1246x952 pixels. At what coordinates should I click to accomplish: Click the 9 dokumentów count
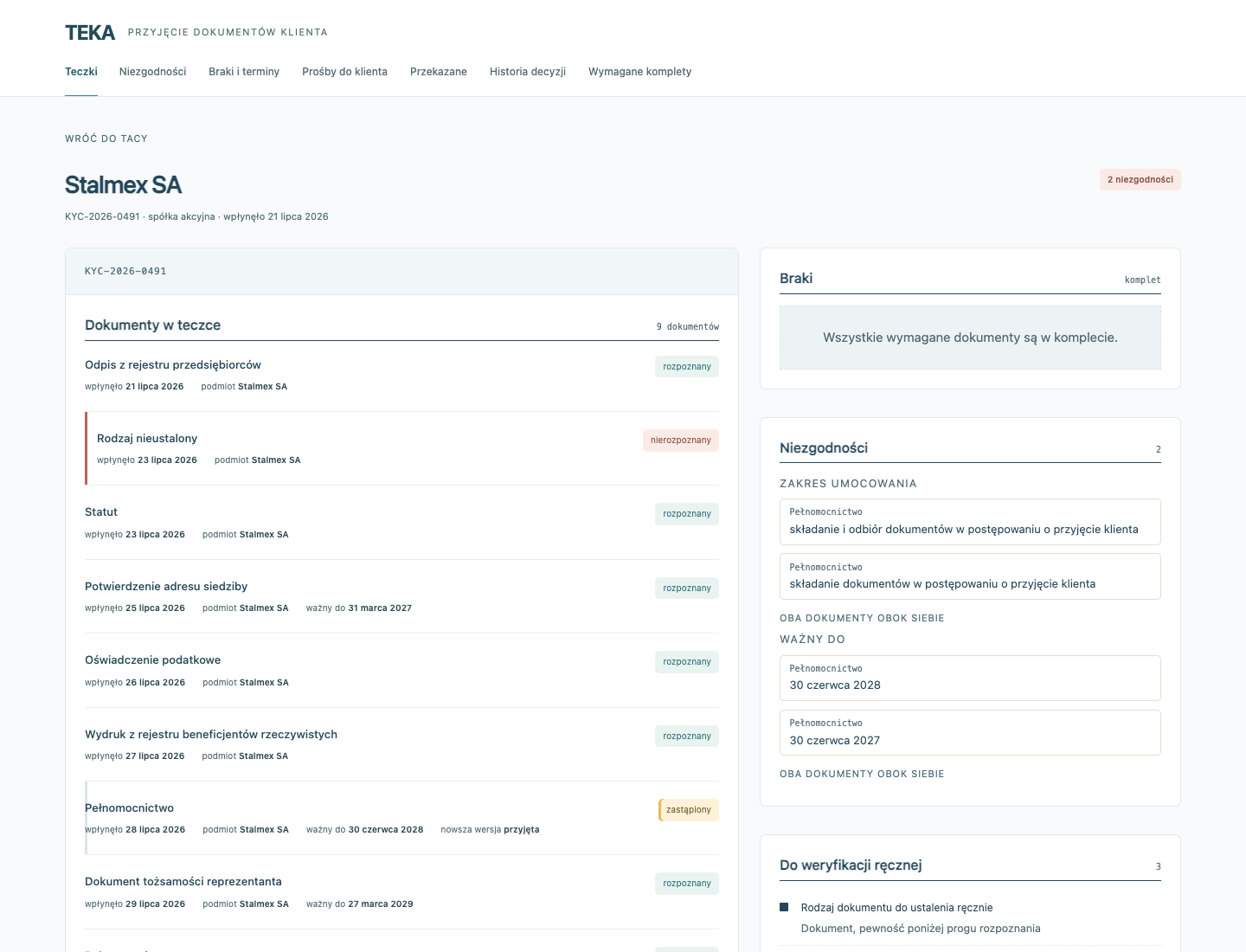click(688, 326)
